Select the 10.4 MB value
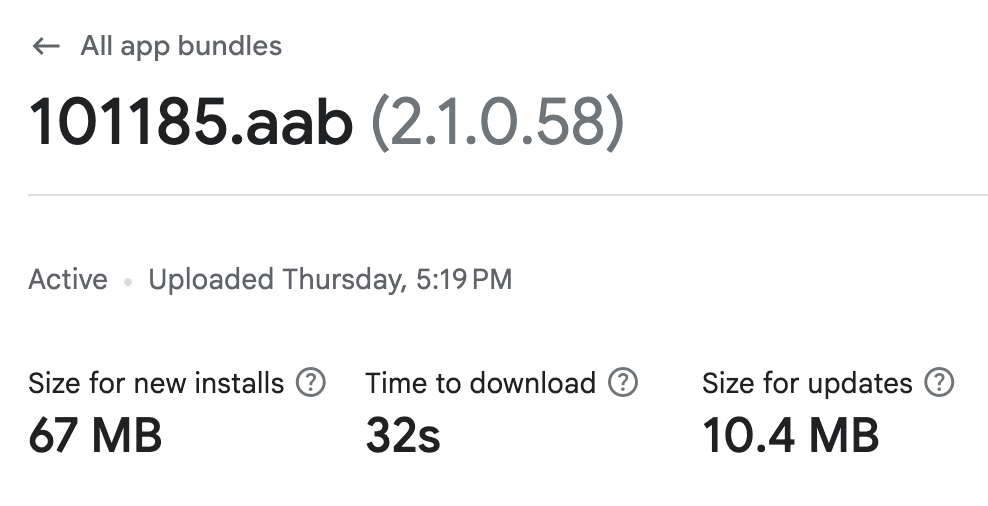This screenshot has height=506, width=988. point(790,435)
